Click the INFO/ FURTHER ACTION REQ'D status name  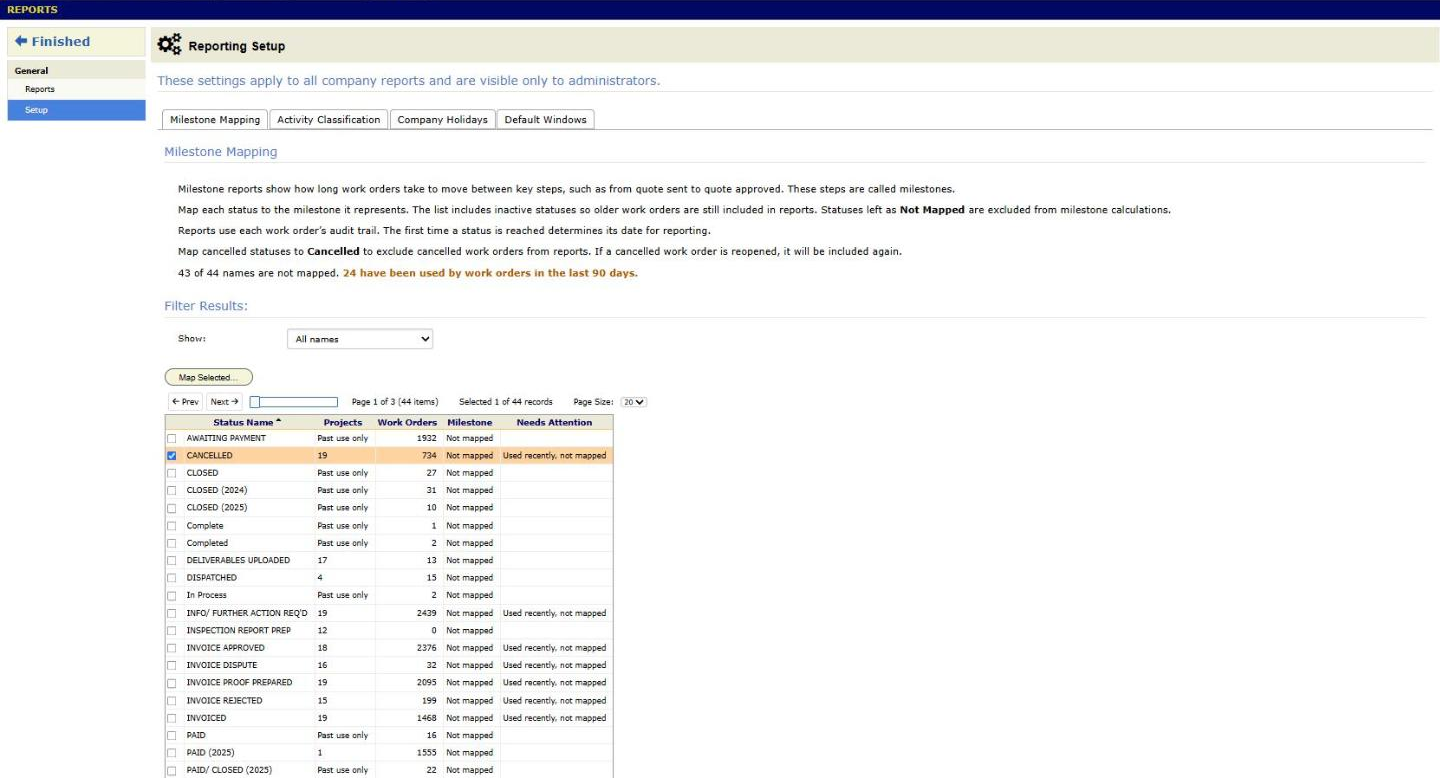pos(247,613)
